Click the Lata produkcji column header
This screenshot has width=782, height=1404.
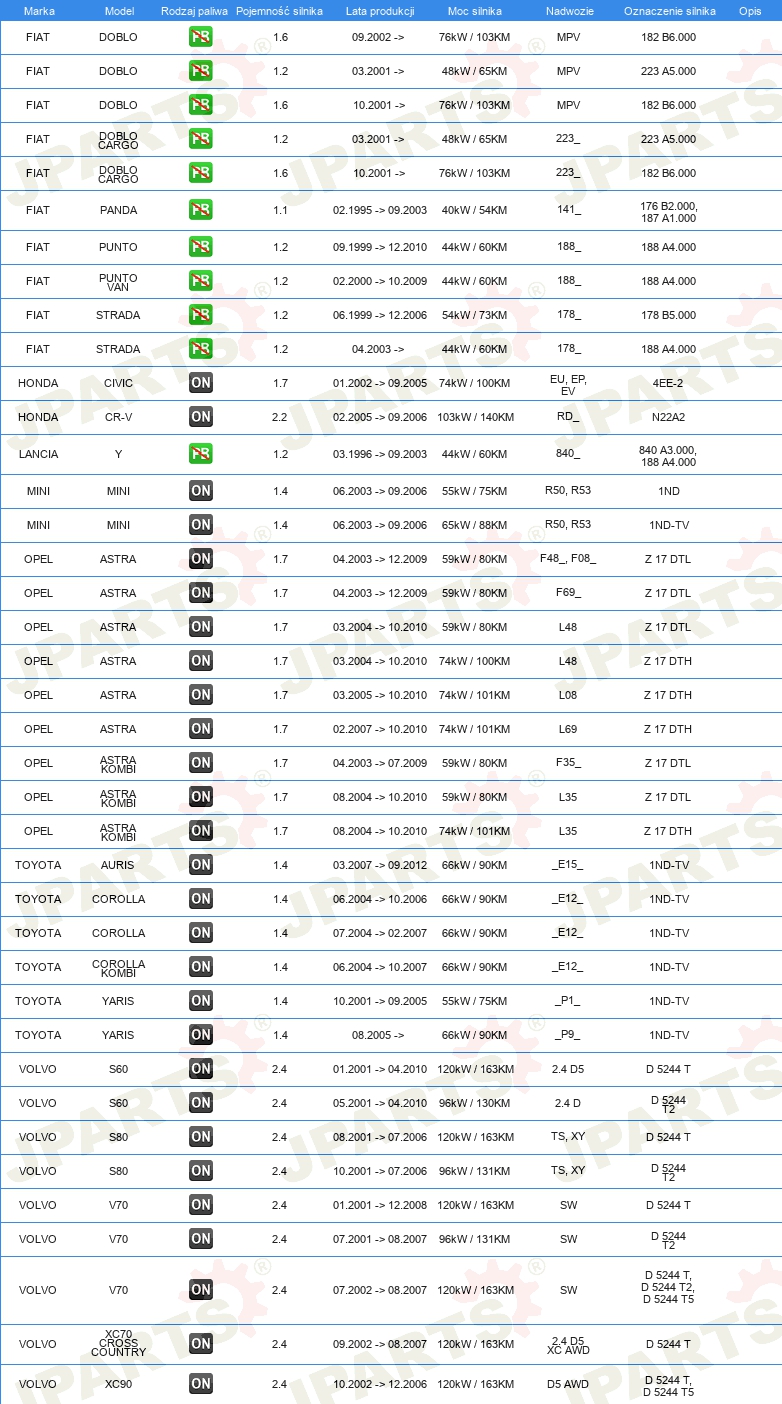pos(380,10)
